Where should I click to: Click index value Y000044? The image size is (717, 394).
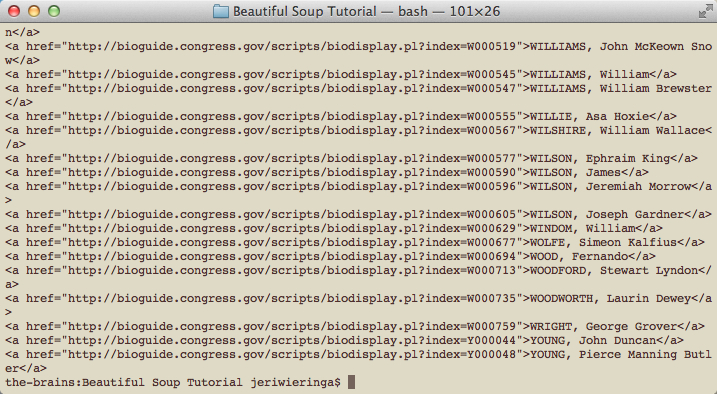[x=491, y=340]
